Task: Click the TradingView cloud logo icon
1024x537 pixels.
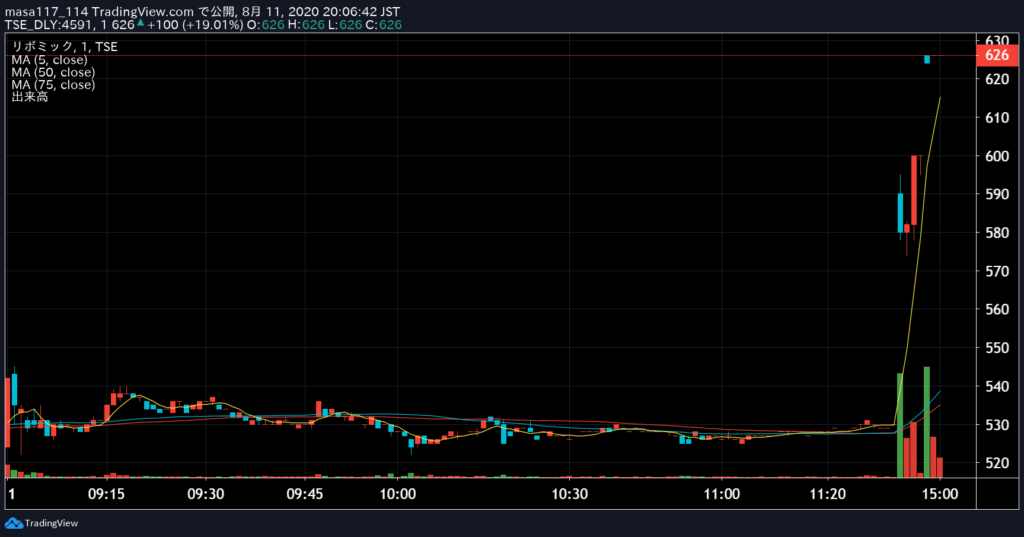Action: click(x=14, y=523)
